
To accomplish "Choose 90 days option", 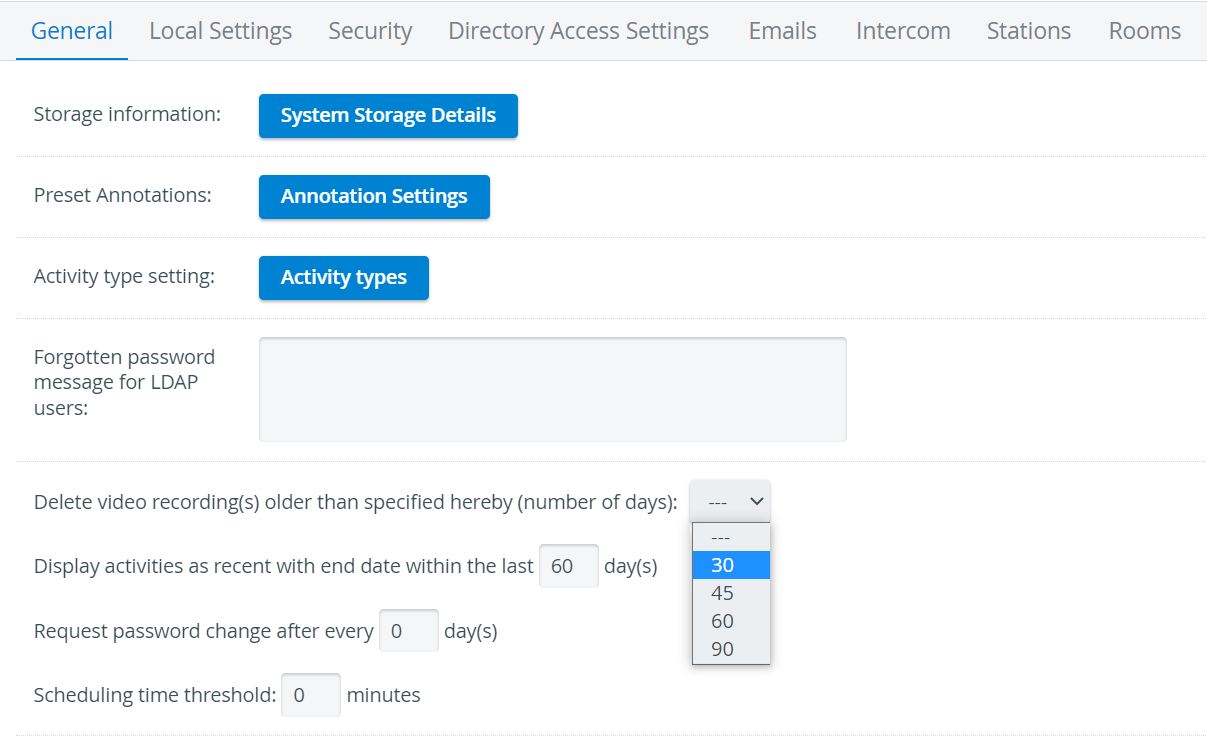I will coord(731,649).
